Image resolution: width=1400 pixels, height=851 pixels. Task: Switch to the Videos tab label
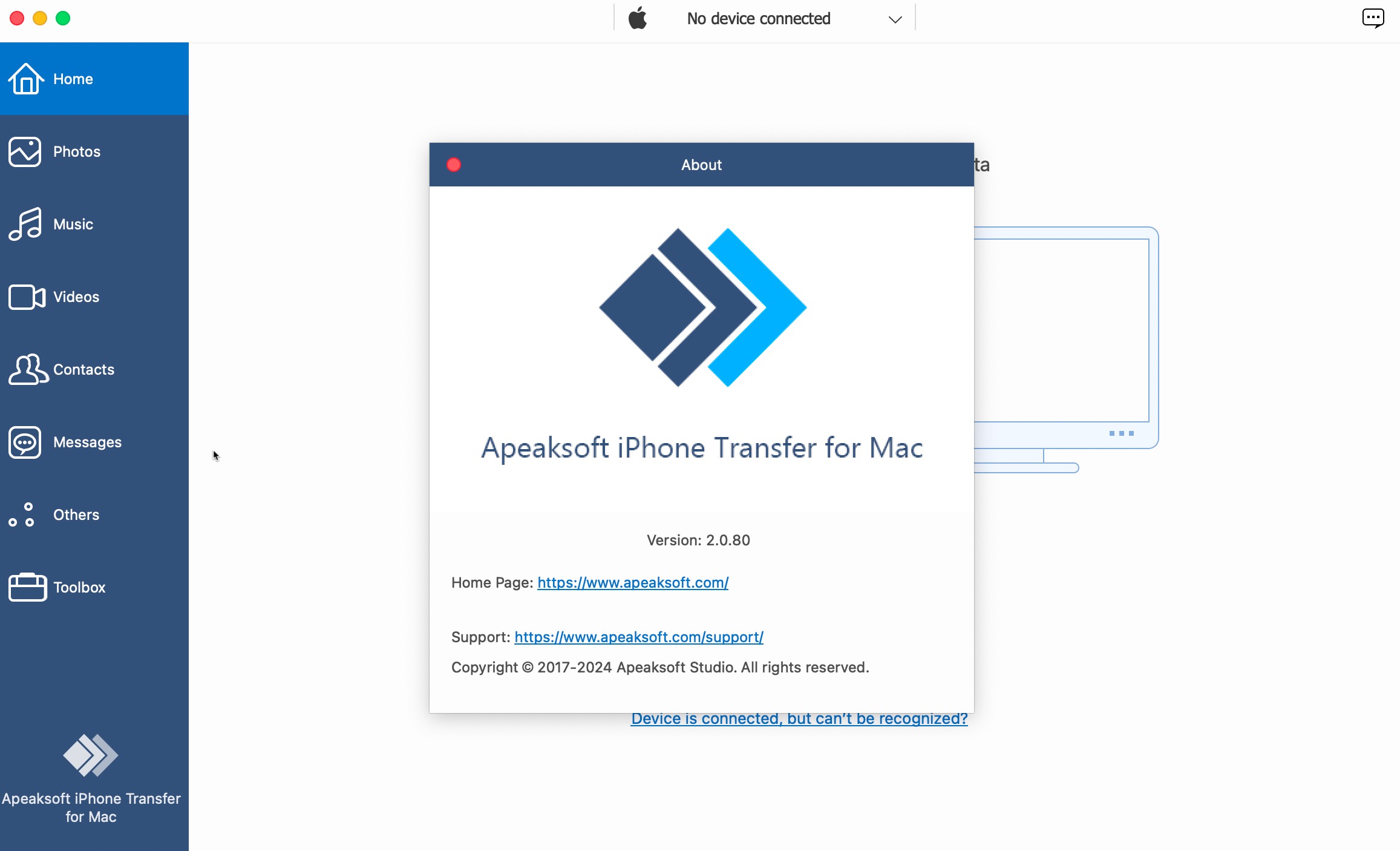[76, 297]
